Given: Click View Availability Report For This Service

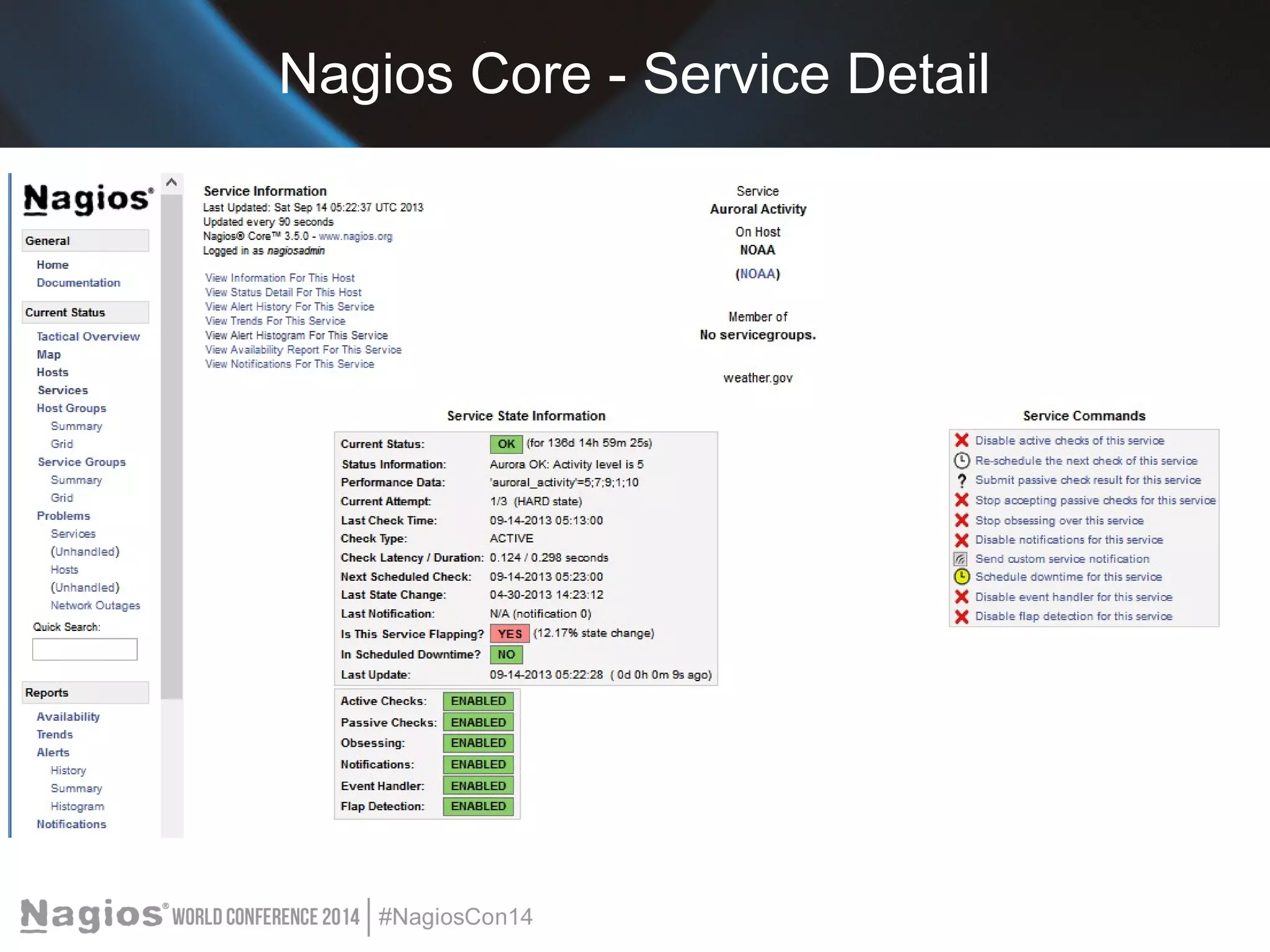Looking at the screenshot, I should pos(303,350).
